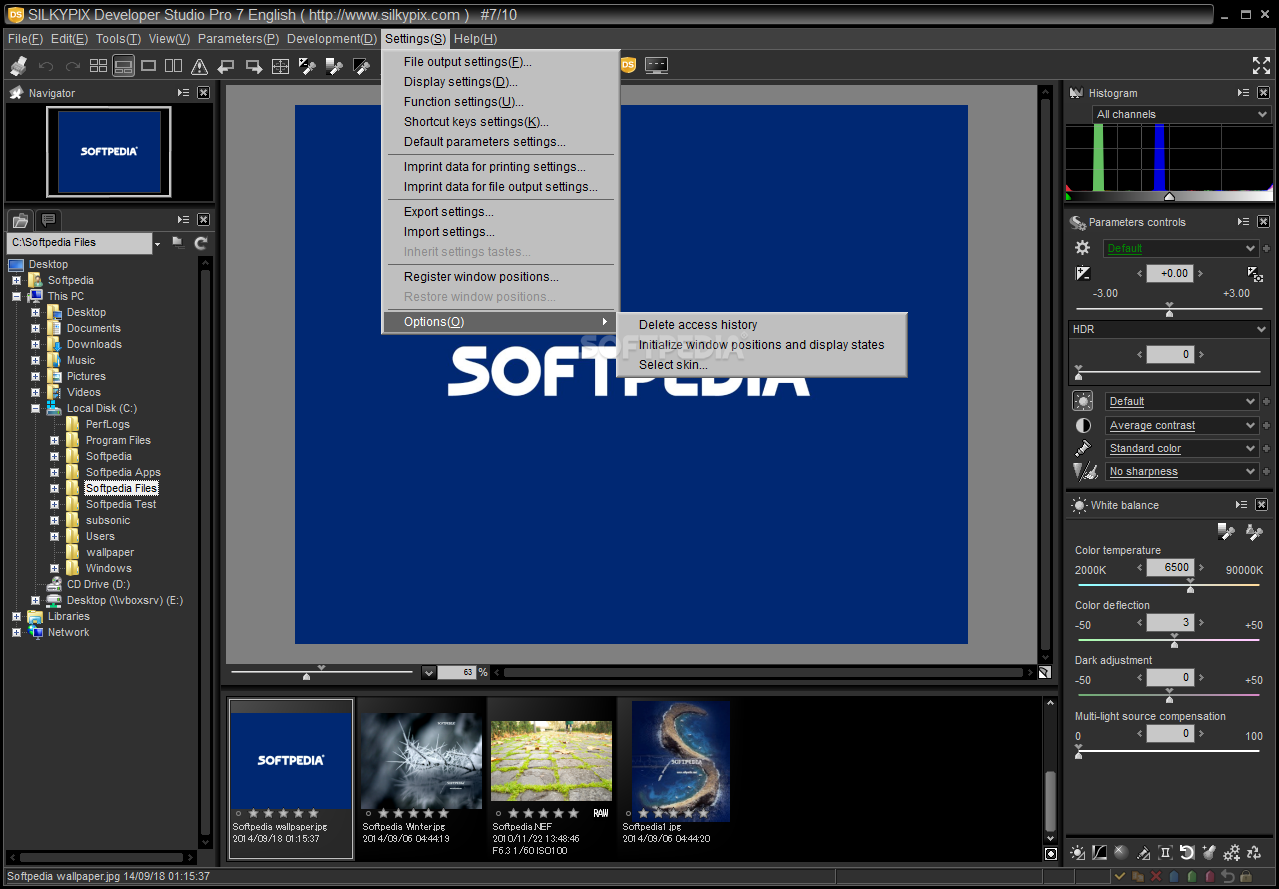Viewport: 1279px width, 889px height.
Task: Click the yellow checkmark status icon
Action: [x=1120, y=876]
